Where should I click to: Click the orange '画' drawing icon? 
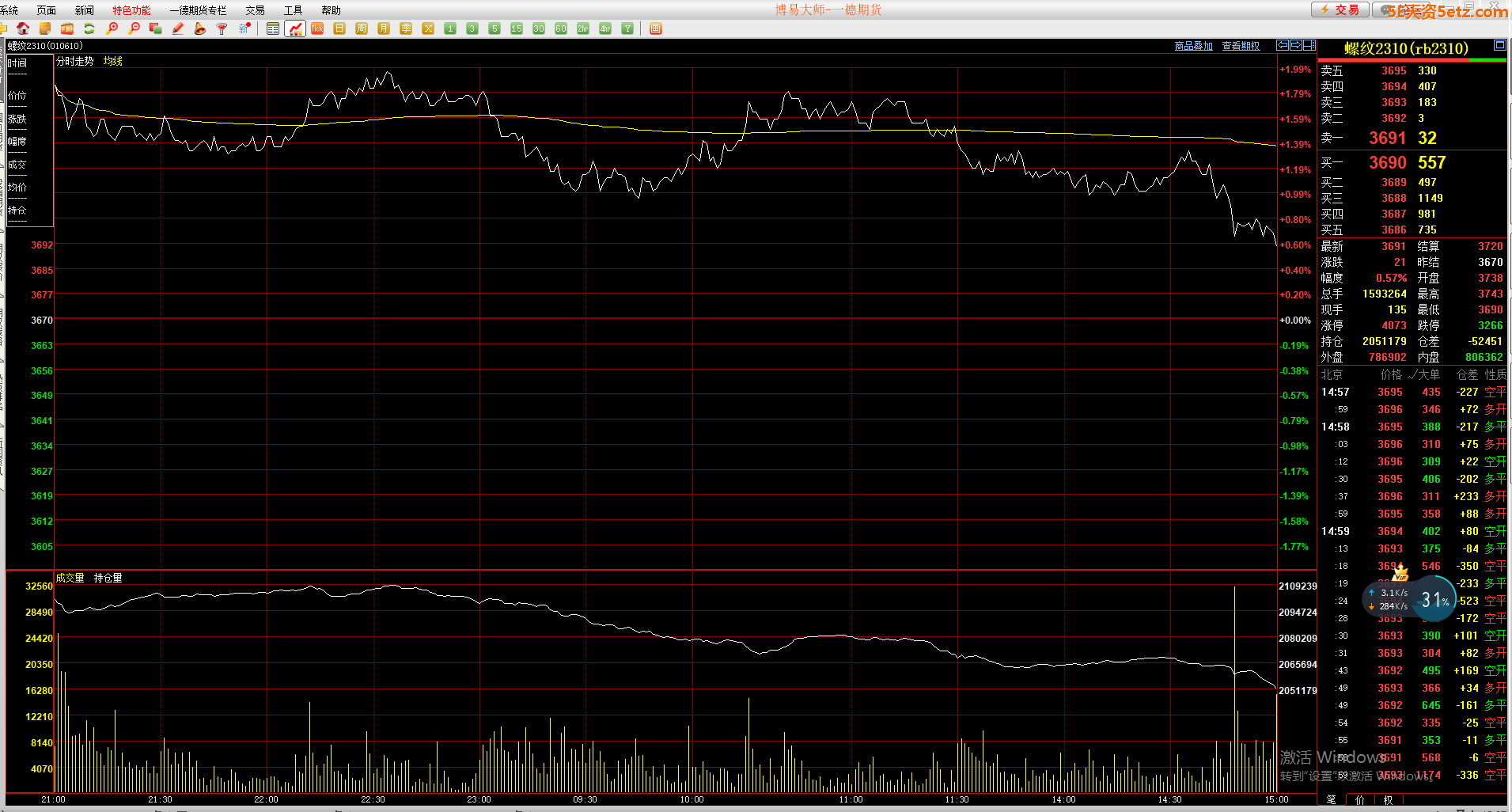click(655, 28)
